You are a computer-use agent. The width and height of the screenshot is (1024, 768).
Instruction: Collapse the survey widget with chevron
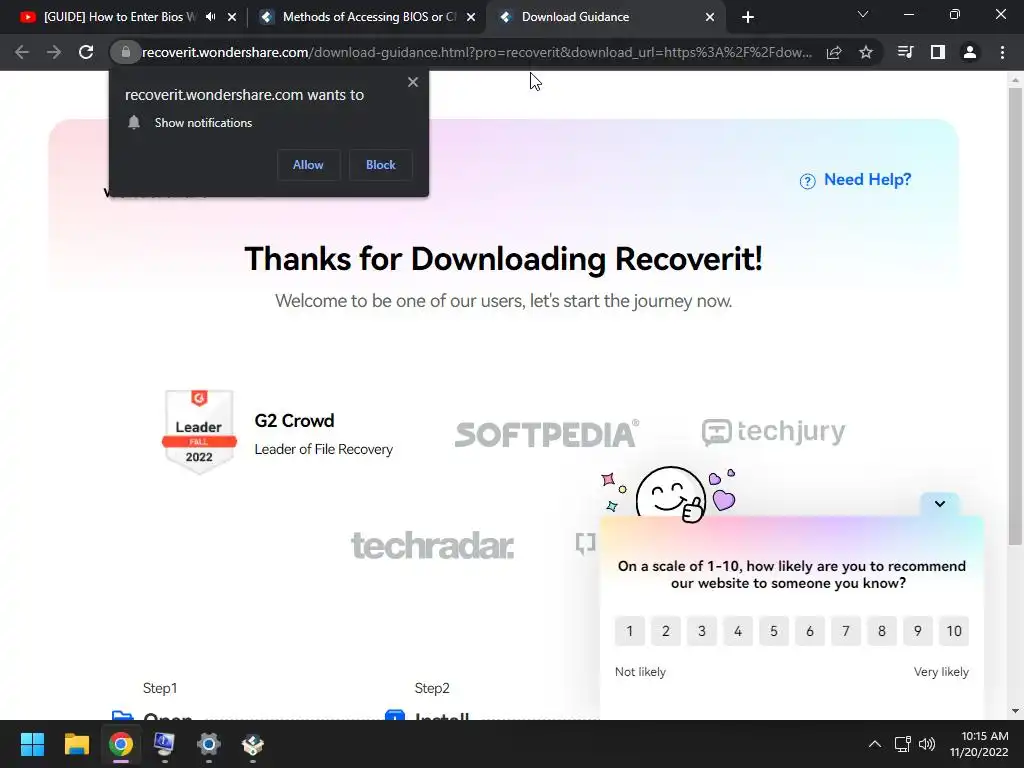[940, 504]
